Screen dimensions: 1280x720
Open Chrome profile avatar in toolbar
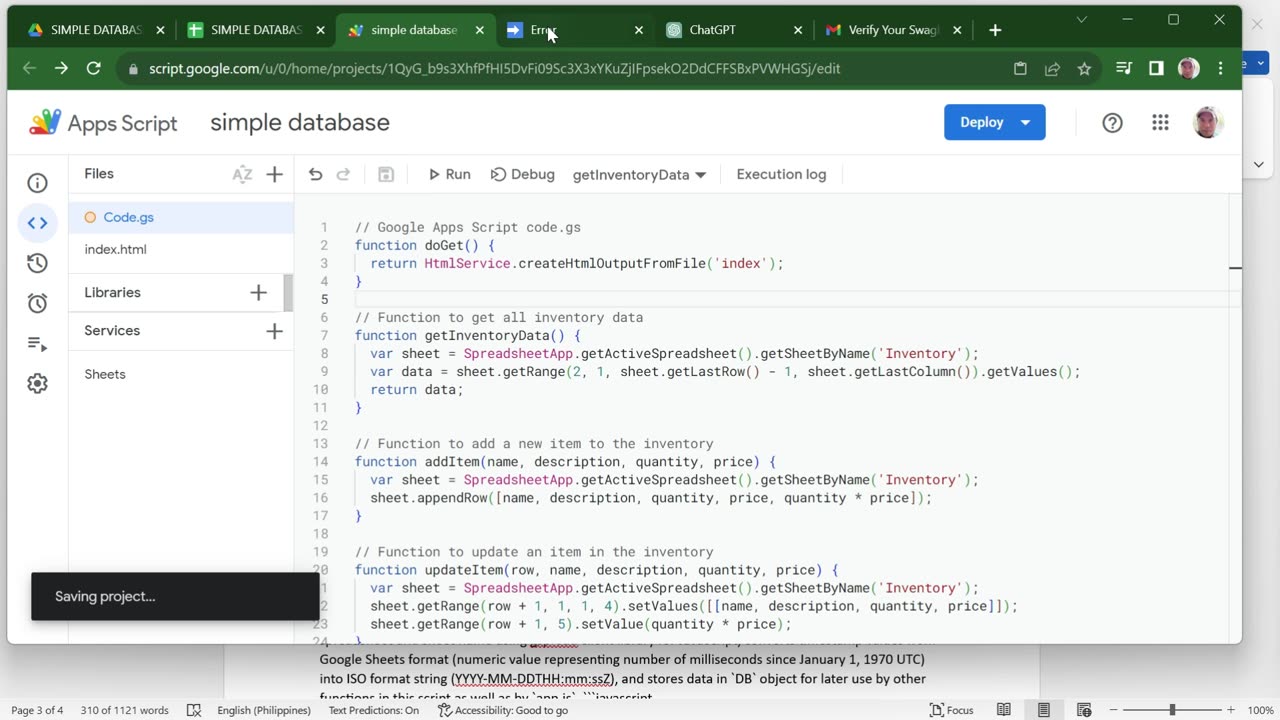click(x=1188, y=69)
